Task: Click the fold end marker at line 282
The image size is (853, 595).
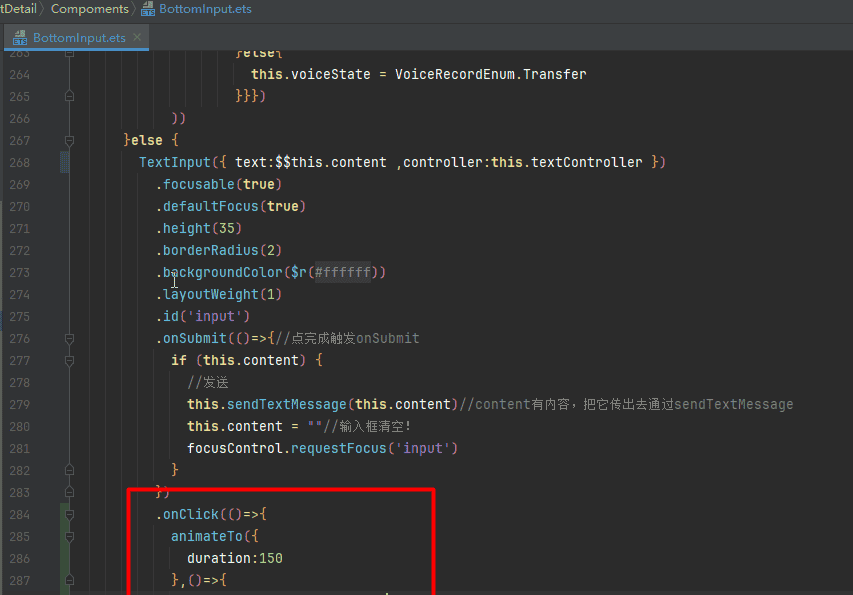Action: tap(70, 470)
